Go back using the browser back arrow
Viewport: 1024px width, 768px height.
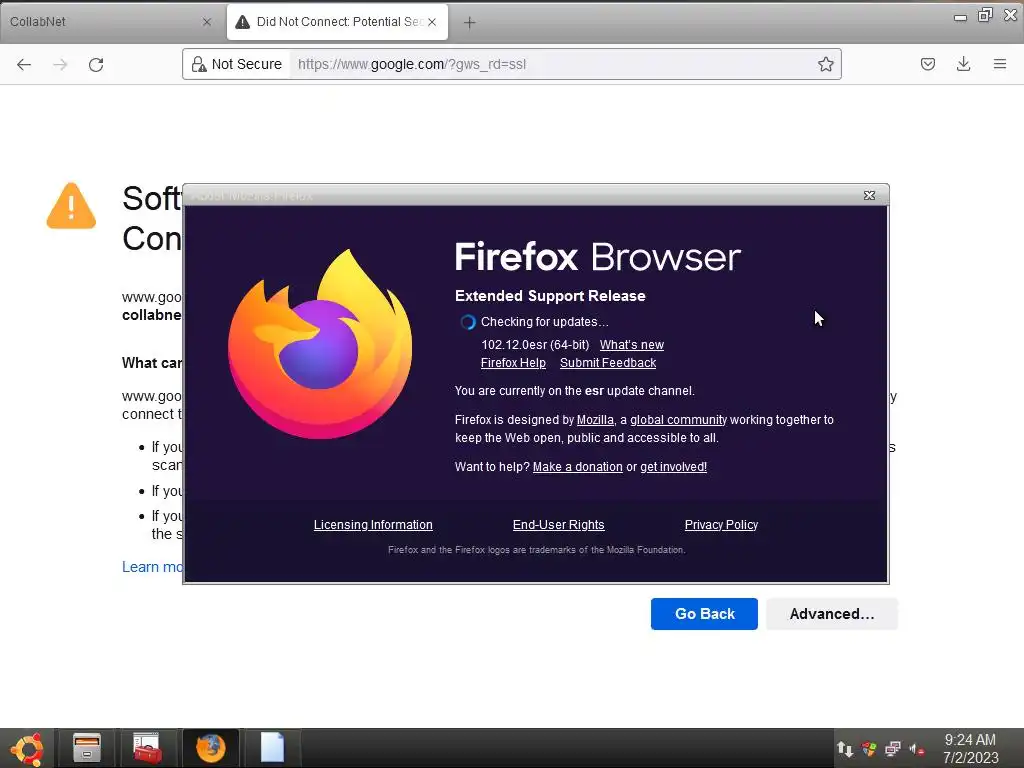[24, 64]
